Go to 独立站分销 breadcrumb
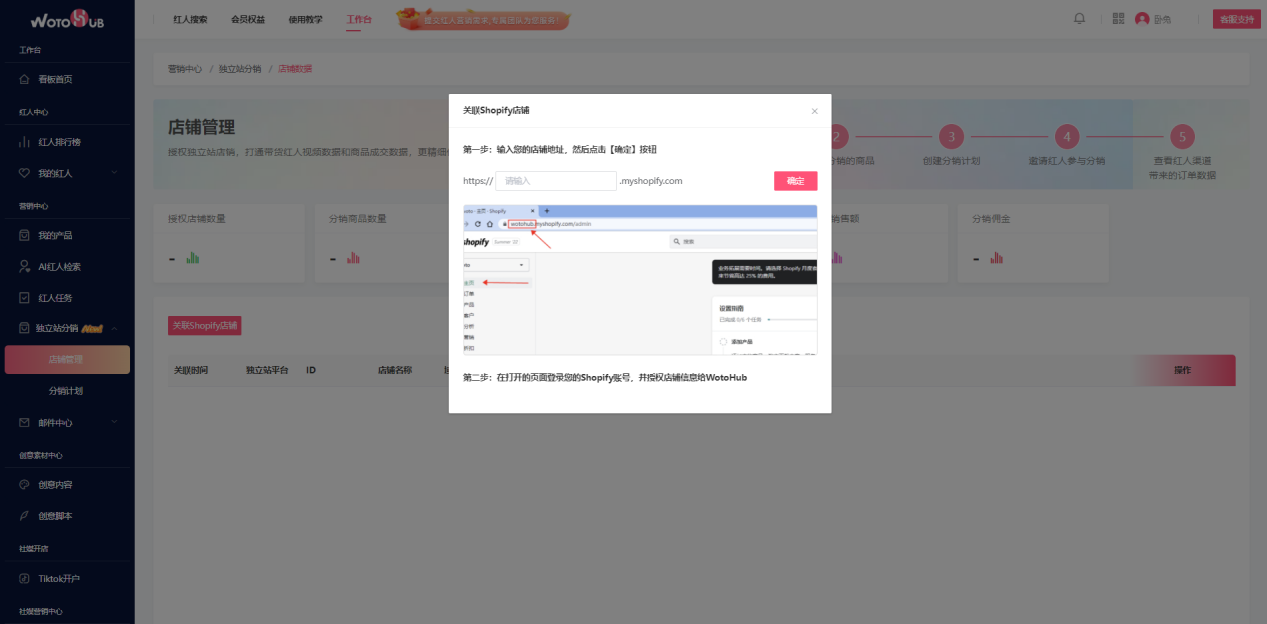The width and height of the screenshot is (1267, 624). (x=240, y=69)
